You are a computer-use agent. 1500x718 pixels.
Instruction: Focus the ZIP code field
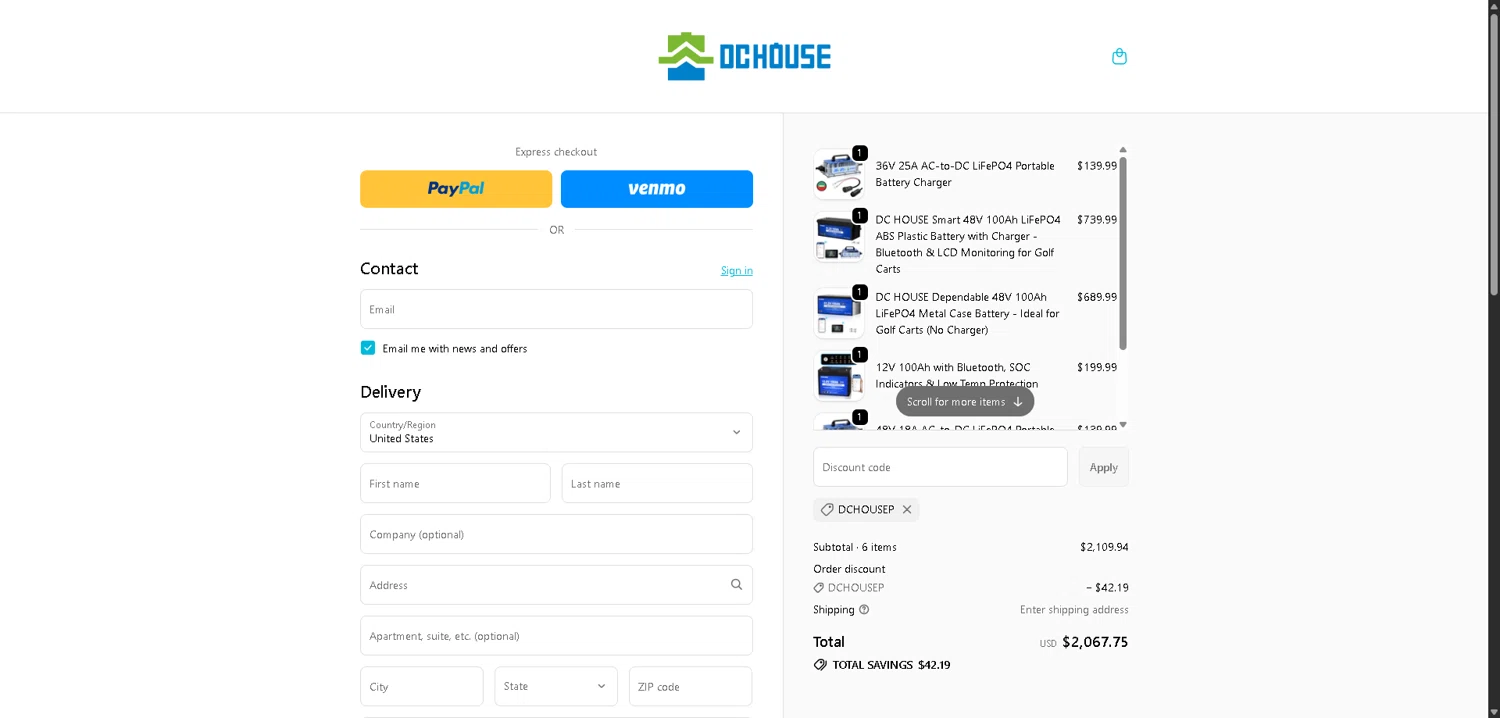(691, 686)
